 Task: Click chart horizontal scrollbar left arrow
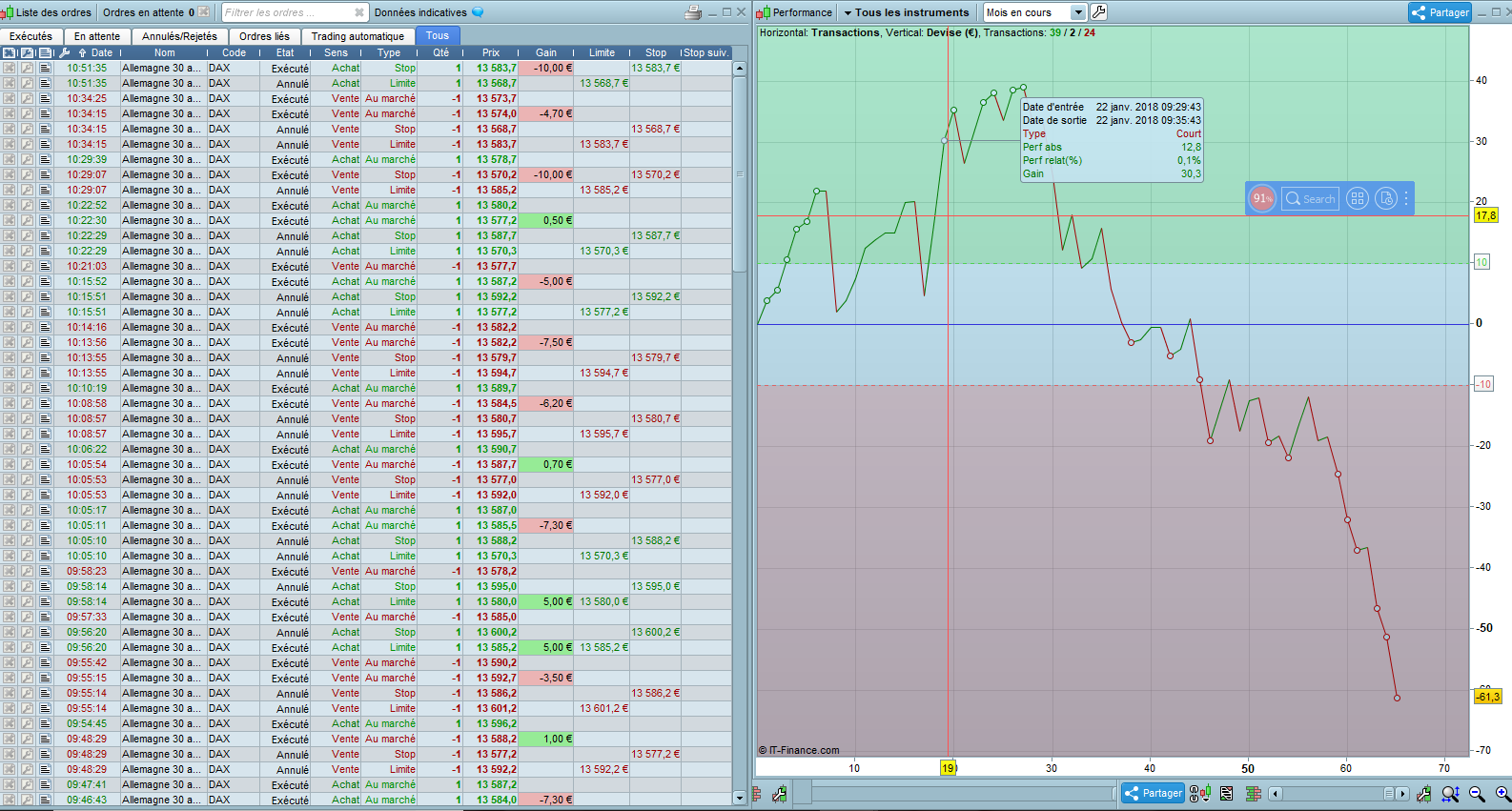point(1275,793)
